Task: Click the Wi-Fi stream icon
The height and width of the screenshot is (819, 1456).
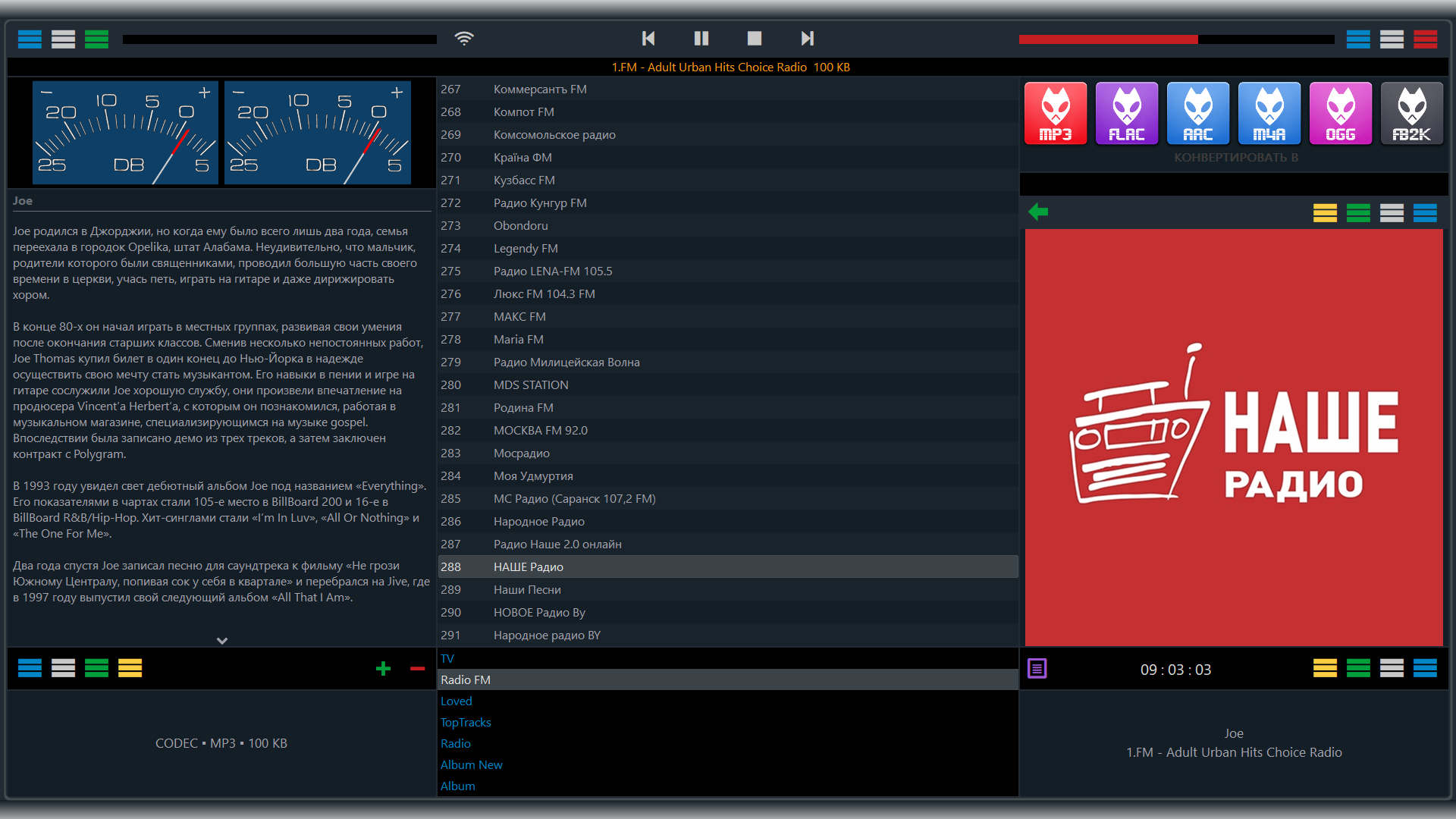Action: click(x=464, y=38)
